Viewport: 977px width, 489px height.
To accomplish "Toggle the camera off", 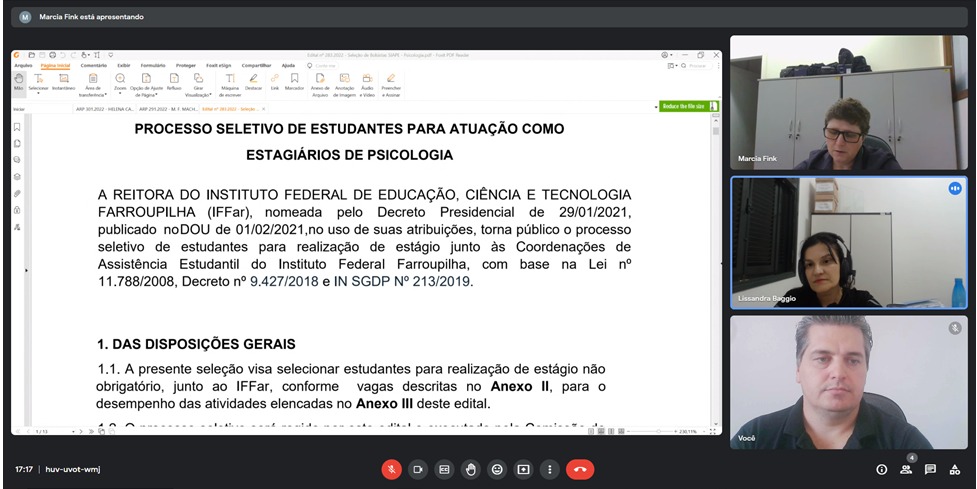I will coord(418,469).
